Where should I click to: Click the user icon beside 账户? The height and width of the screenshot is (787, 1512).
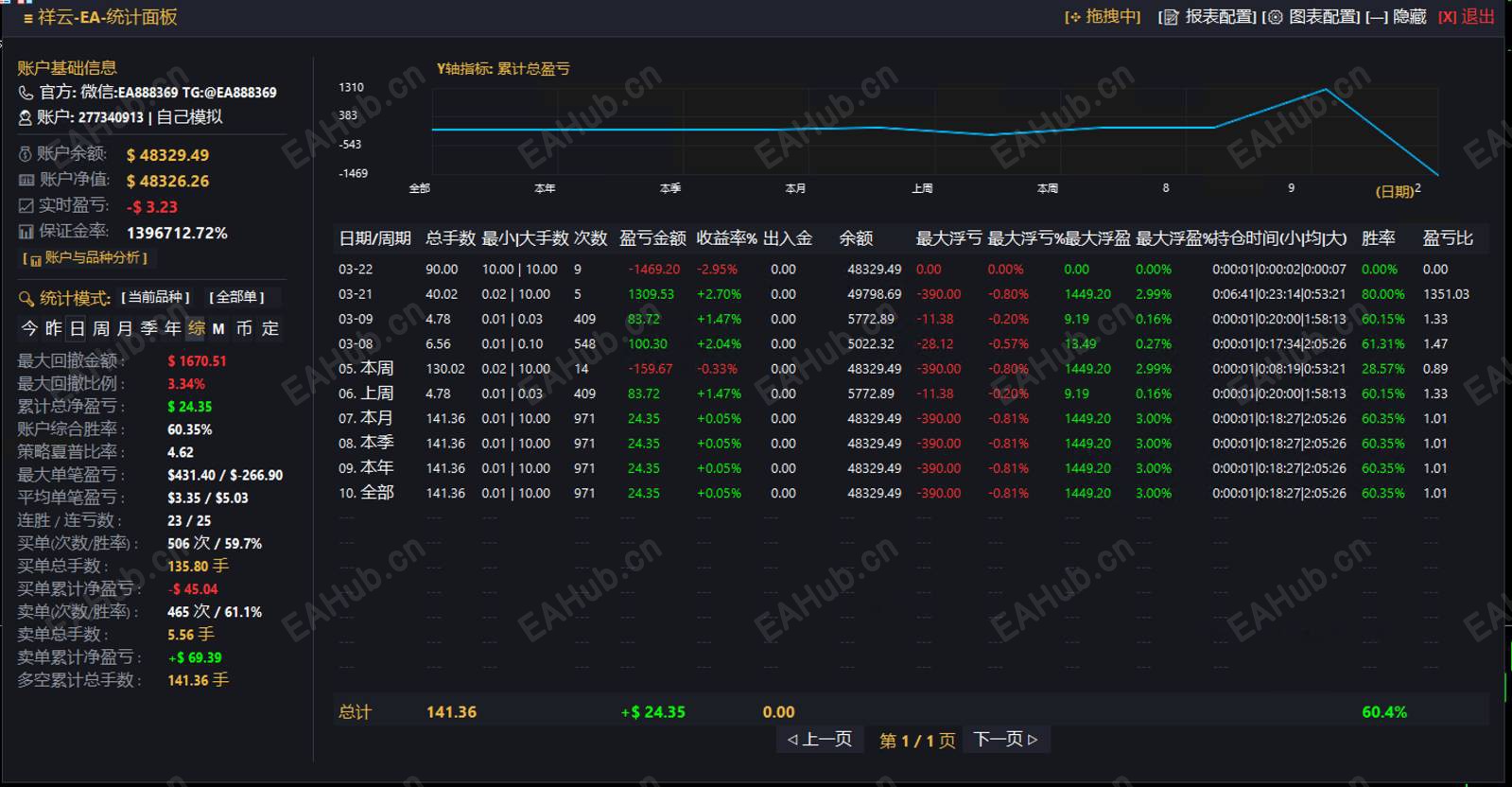[x=26, y=117]
